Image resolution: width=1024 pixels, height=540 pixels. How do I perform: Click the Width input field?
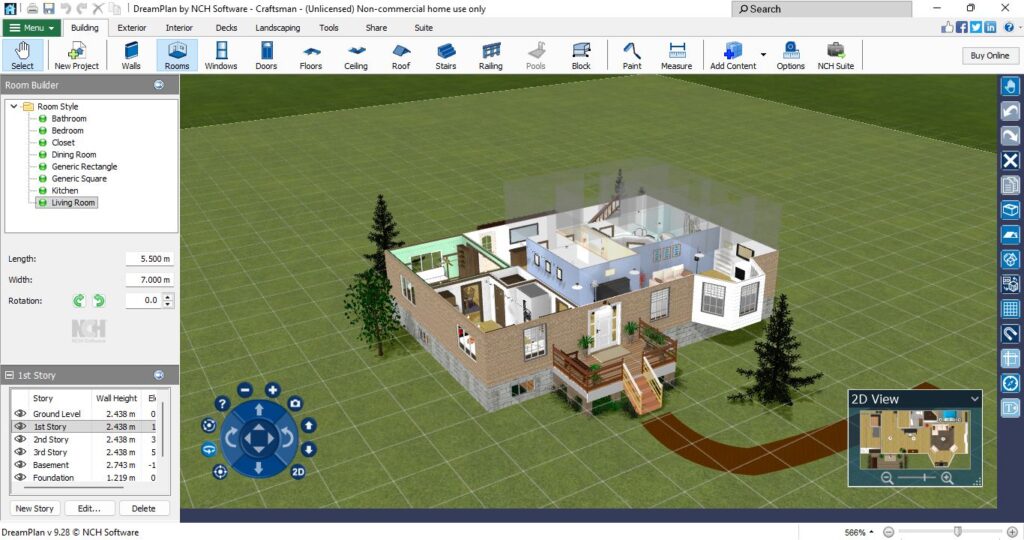coord(150,279)
